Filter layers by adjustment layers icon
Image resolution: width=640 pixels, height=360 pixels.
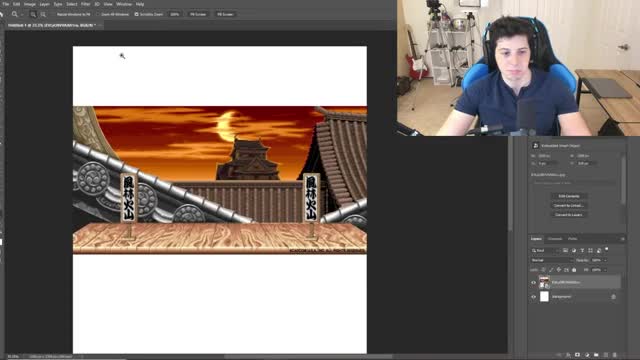574,251
